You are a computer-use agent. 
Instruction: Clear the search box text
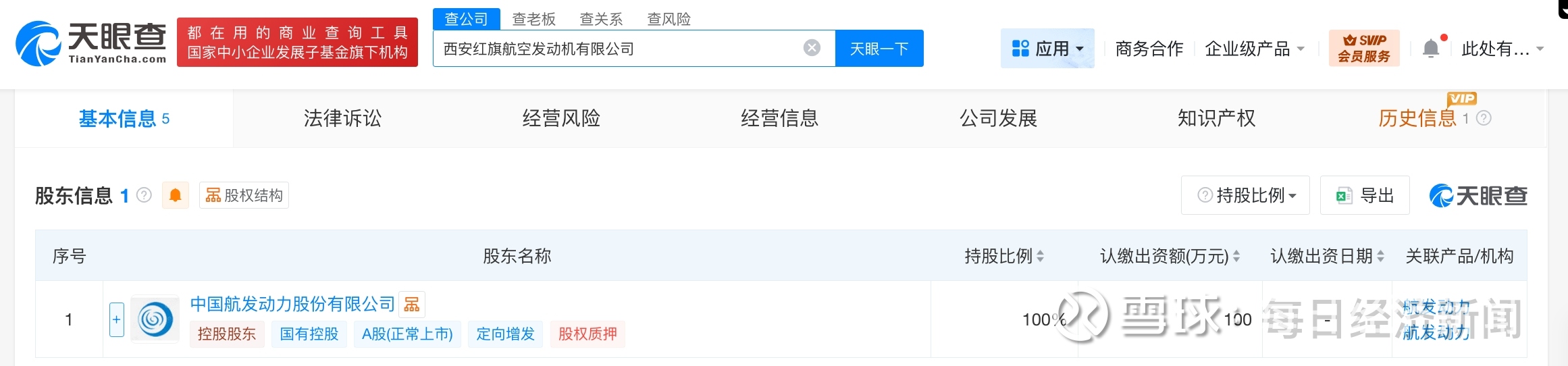point(812,48)
